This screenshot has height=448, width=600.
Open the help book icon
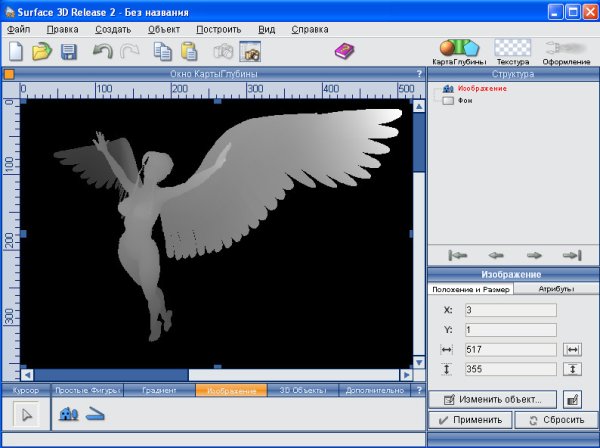[344, 50]
